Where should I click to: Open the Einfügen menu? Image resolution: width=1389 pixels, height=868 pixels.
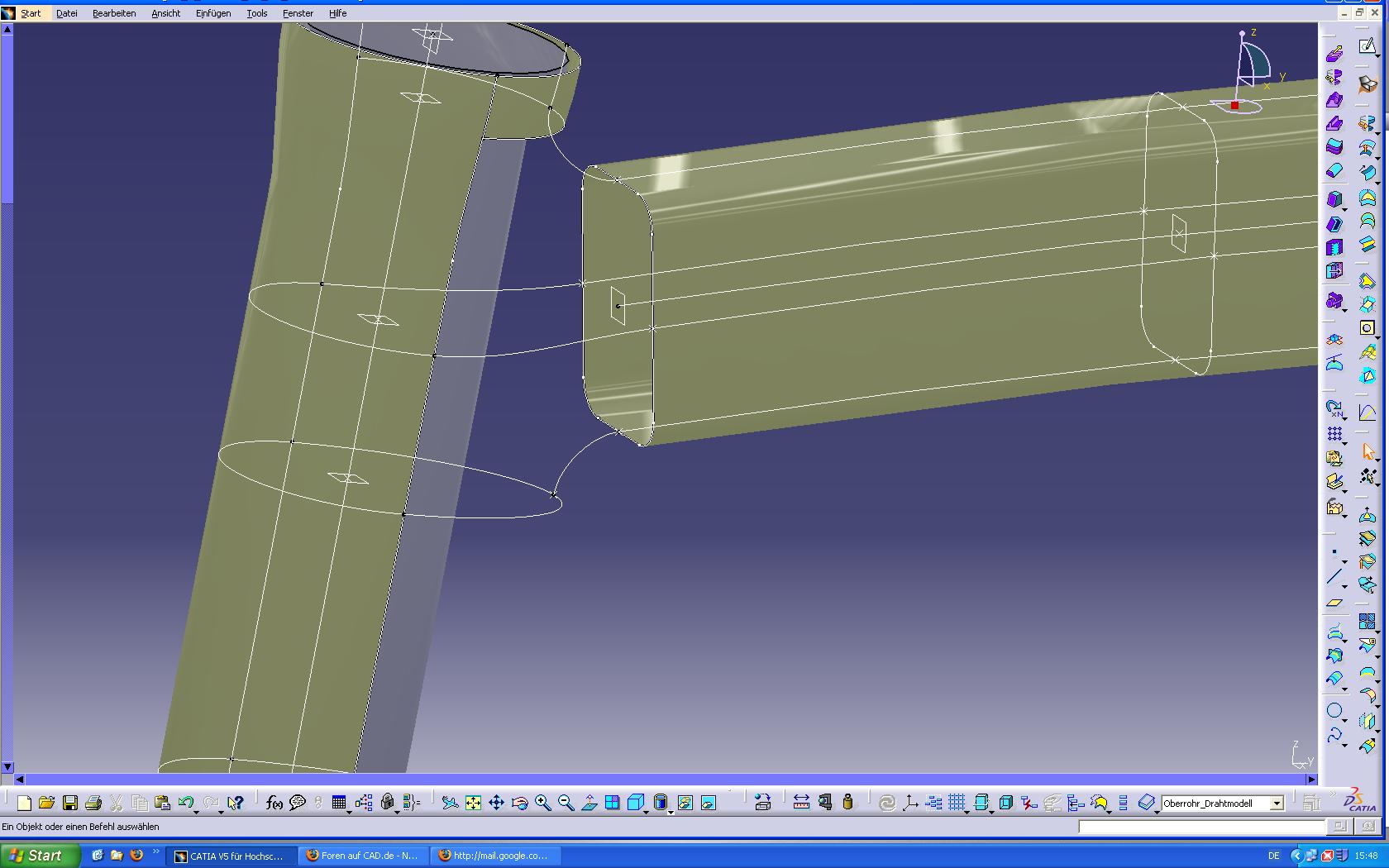tap(213, 13)
